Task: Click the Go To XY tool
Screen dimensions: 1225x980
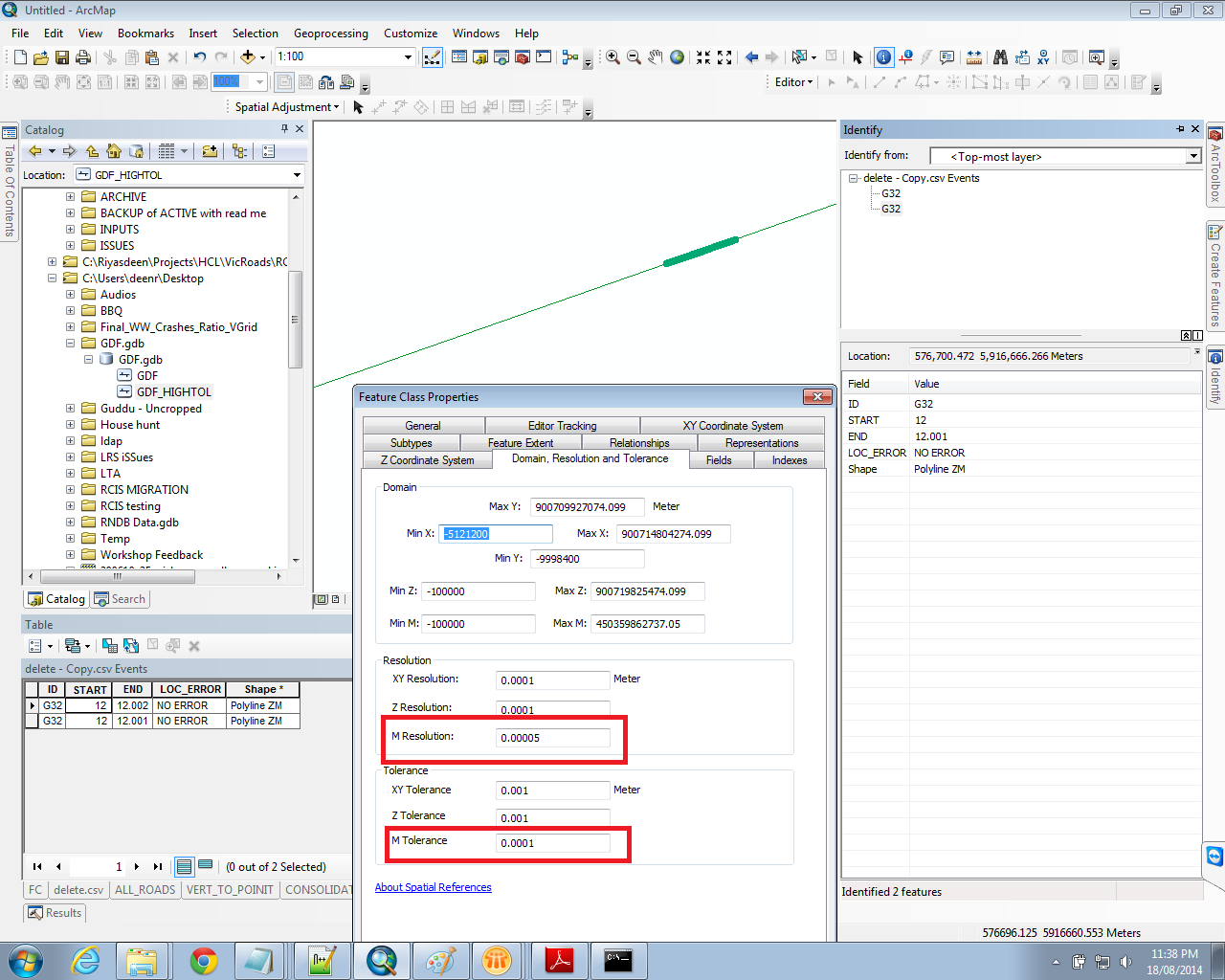Action: point(1043,57)
